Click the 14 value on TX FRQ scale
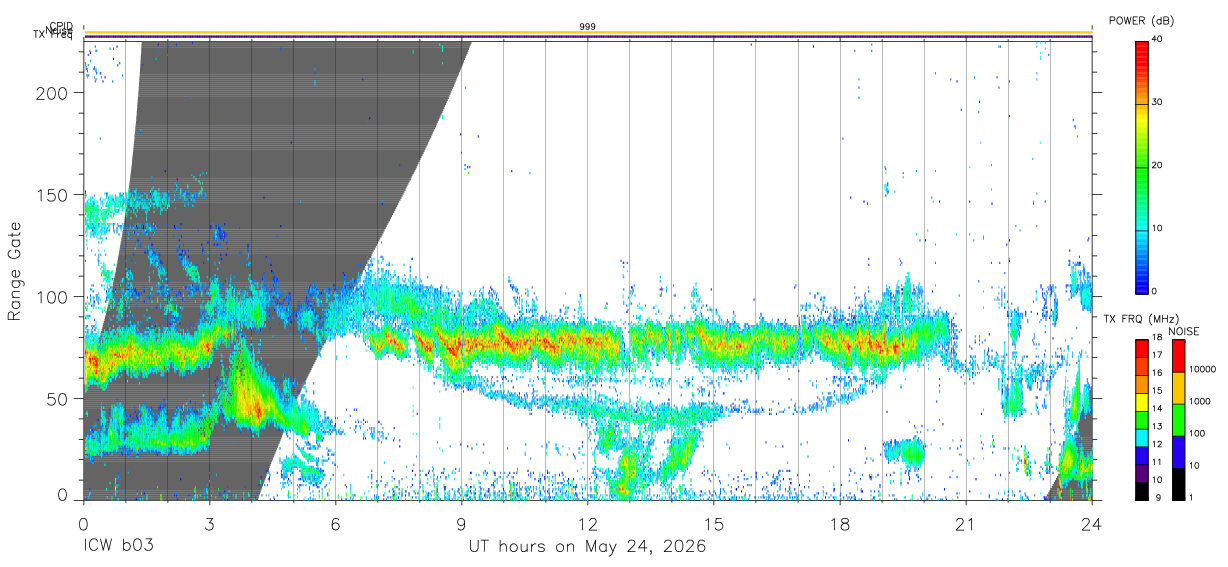This screenshot has height=567, width=1228. tap(1158, 408)
